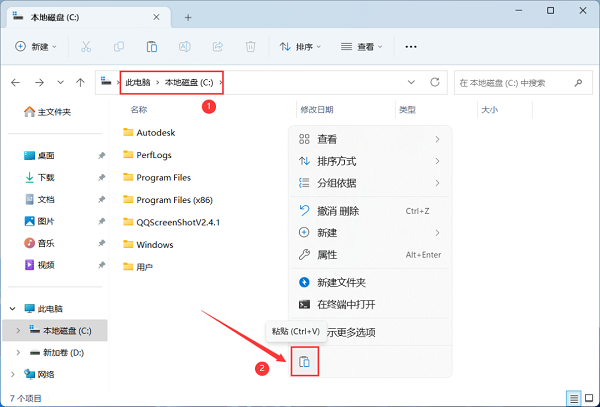Click the Paste icon in the context menu

(x=305, y=361)
